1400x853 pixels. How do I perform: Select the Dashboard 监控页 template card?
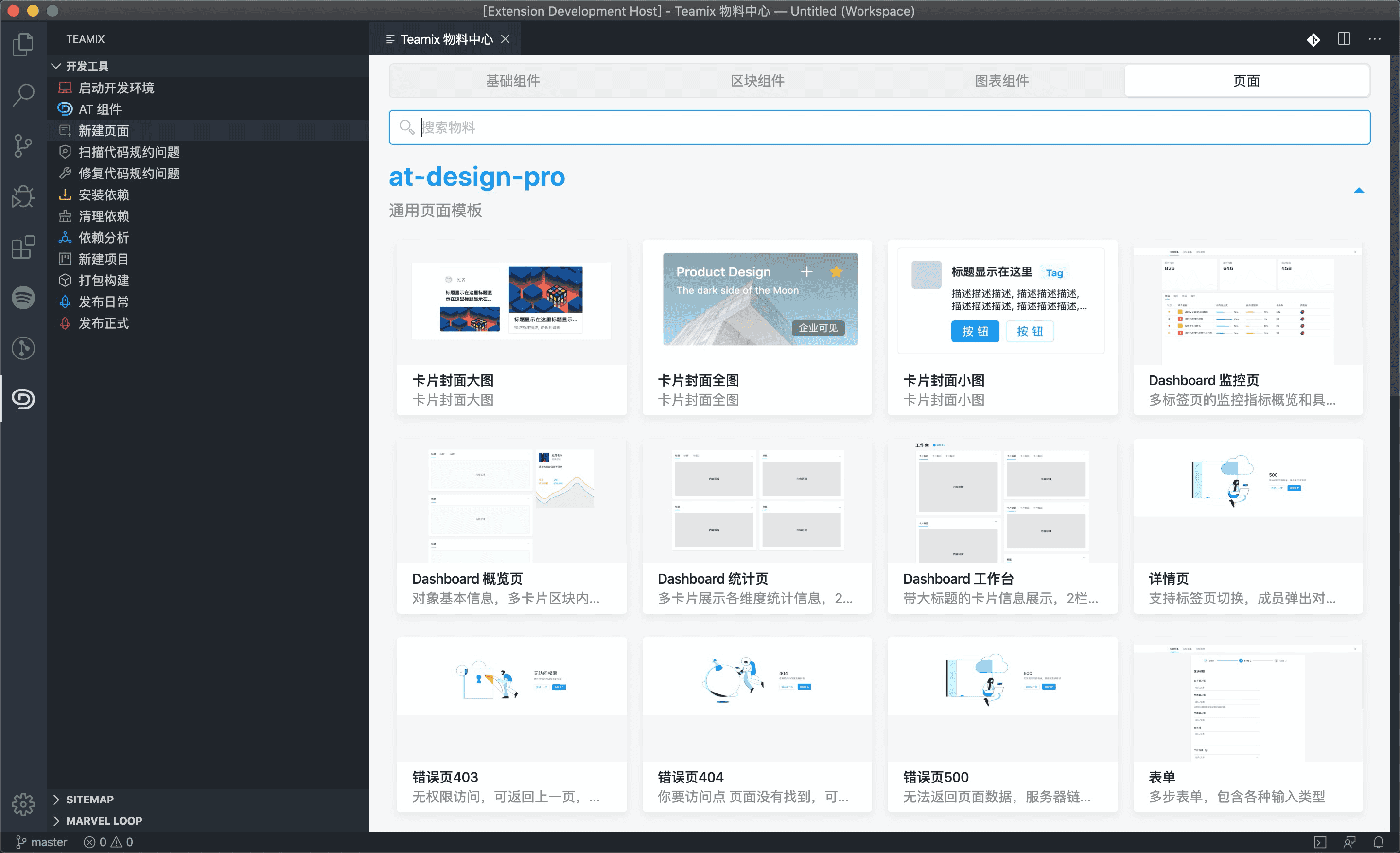click(1248, 328)
